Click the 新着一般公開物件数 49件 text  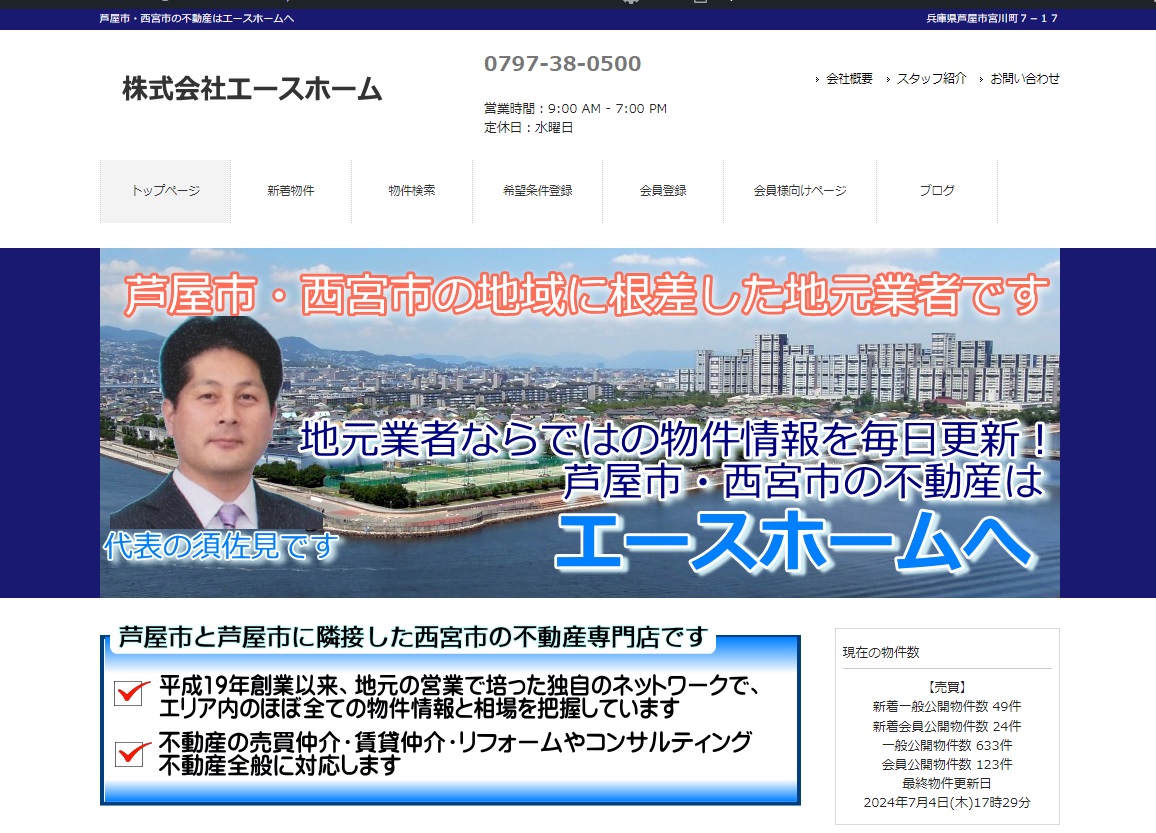click(x=947, y=706)
